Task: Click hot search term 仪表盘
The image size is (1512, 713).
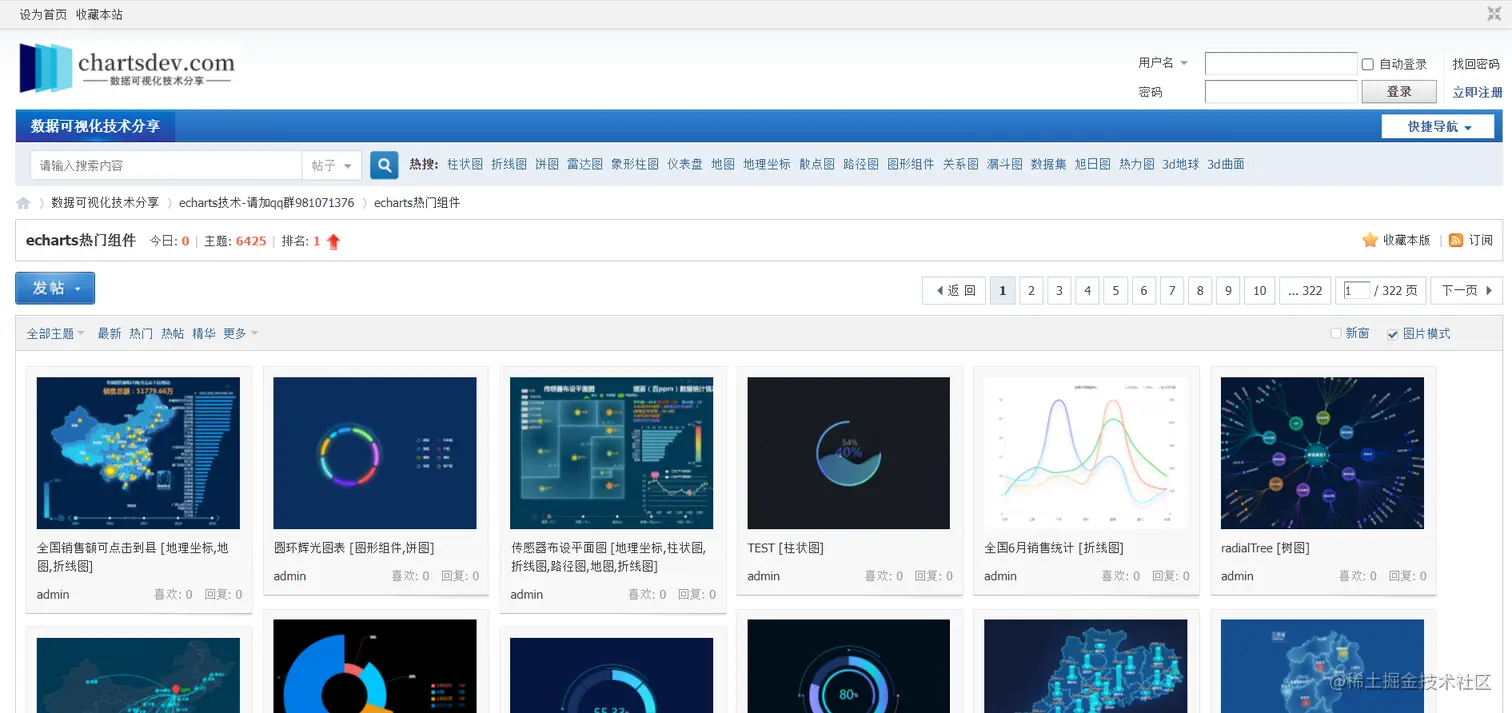Action: click(x=685, y=164)
